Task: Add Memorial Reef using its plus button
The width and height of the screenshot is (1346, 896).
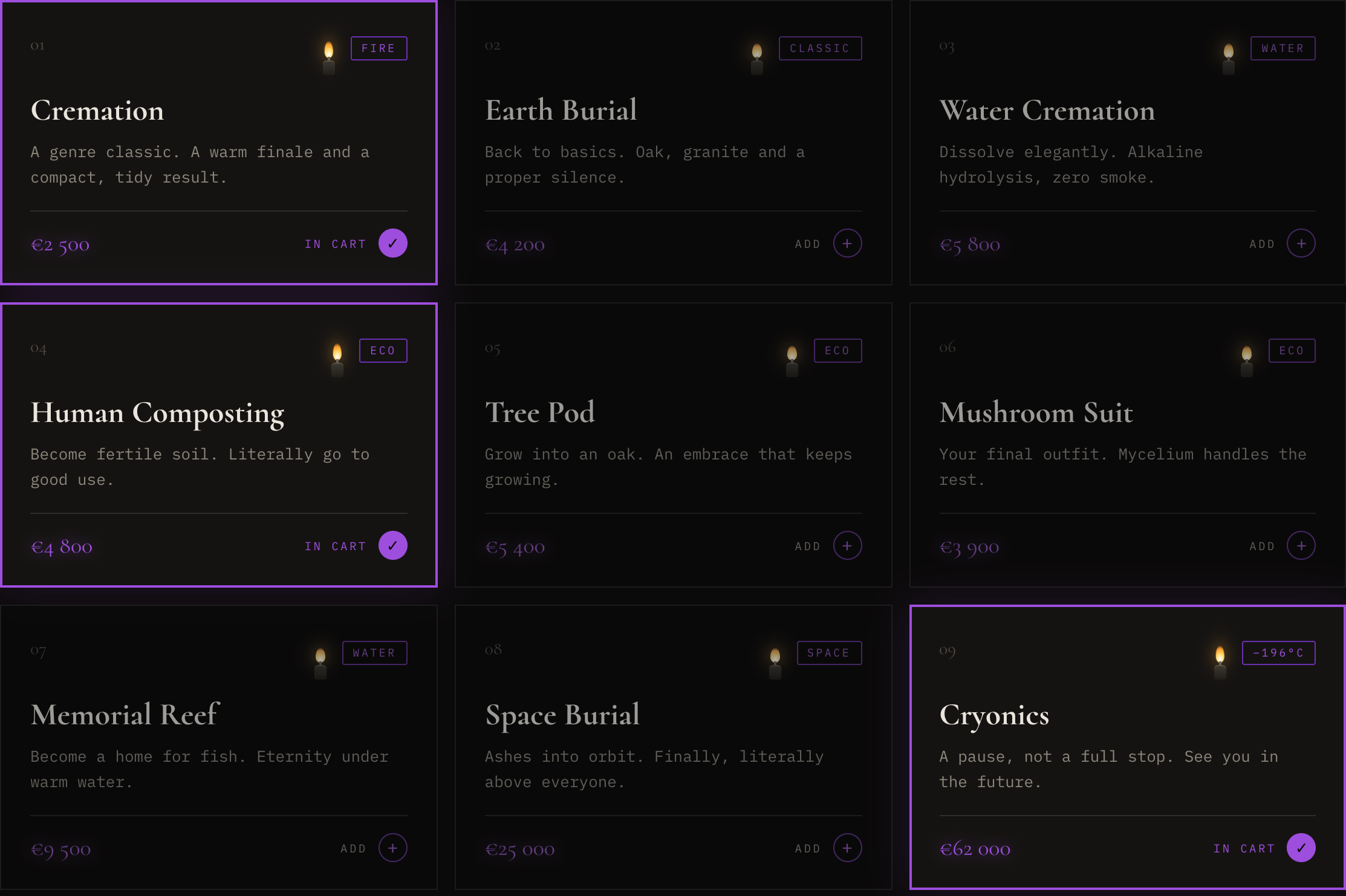Action: [393, 848]
